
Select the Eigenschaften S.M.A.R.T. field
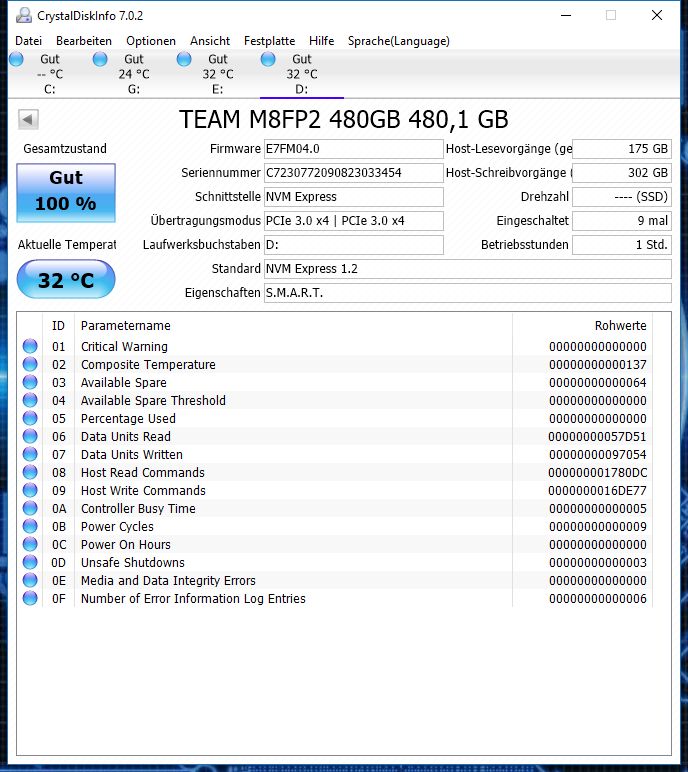tap(468, 293)
